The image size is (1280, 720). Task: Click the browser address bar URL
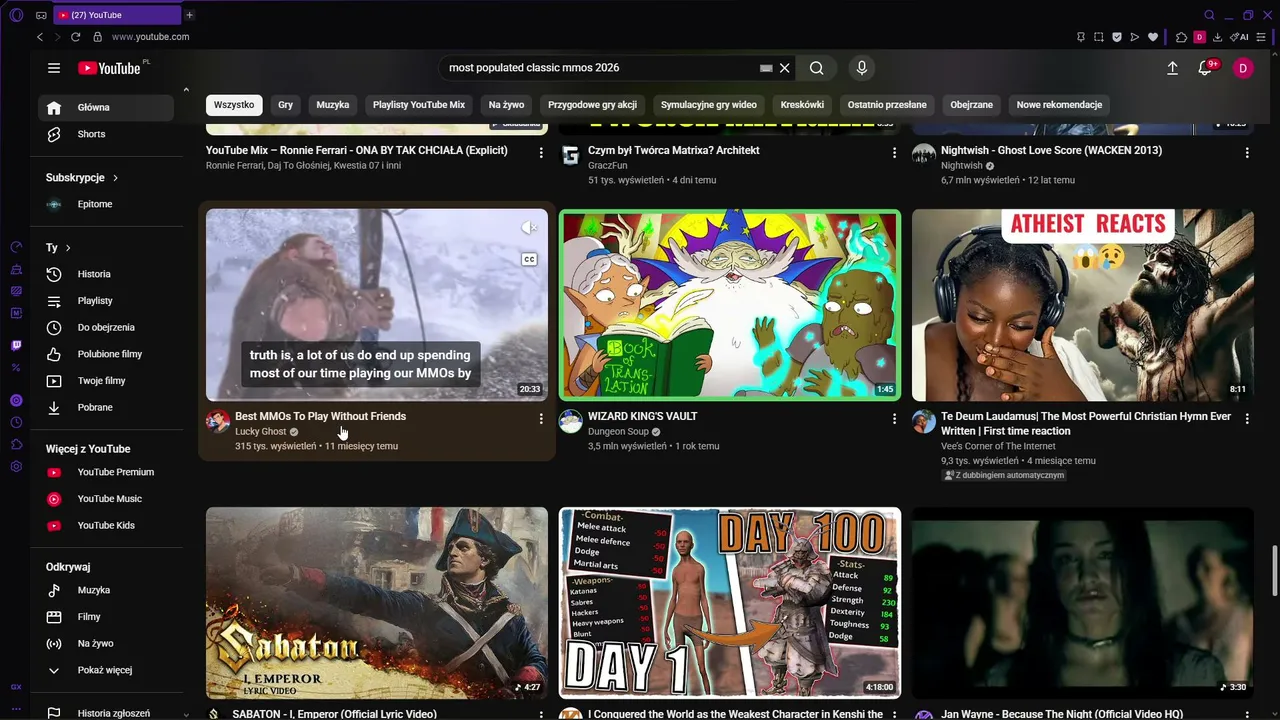point(150,37)
